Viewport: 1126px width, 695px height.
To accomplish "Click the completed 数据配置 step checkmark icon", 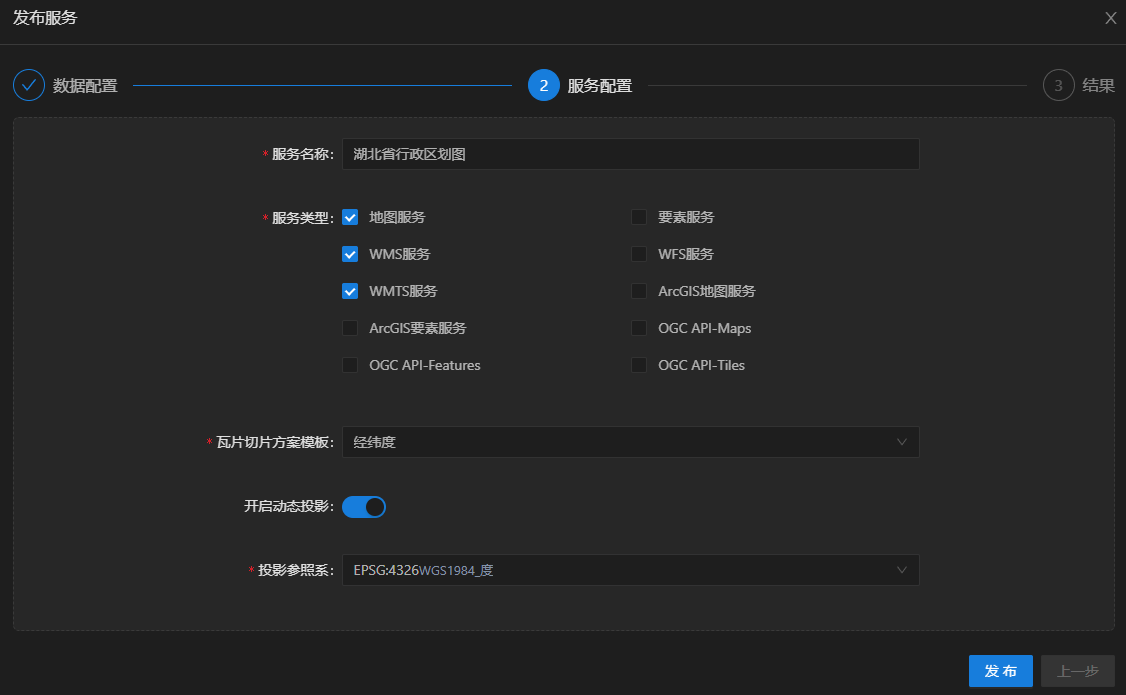I will tap(29, 85).
